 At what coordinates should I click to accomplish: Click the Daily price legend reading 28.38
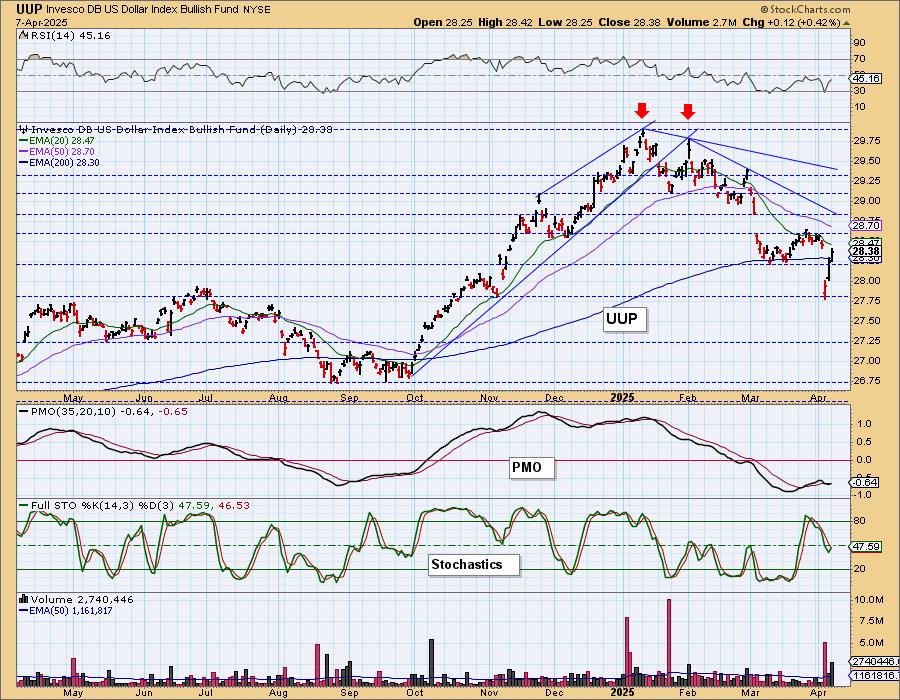point(181,130)
